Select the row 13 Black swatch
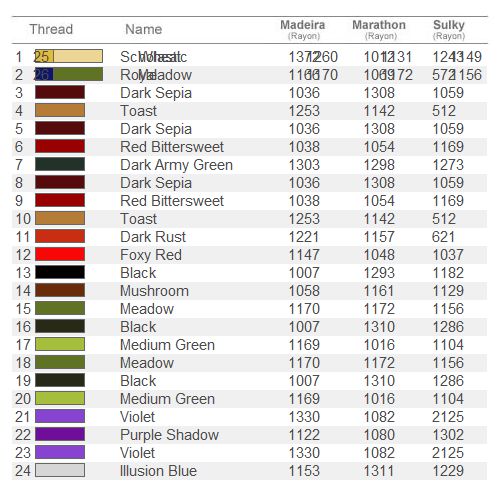 pyautogui.click(x=60, y=272)
